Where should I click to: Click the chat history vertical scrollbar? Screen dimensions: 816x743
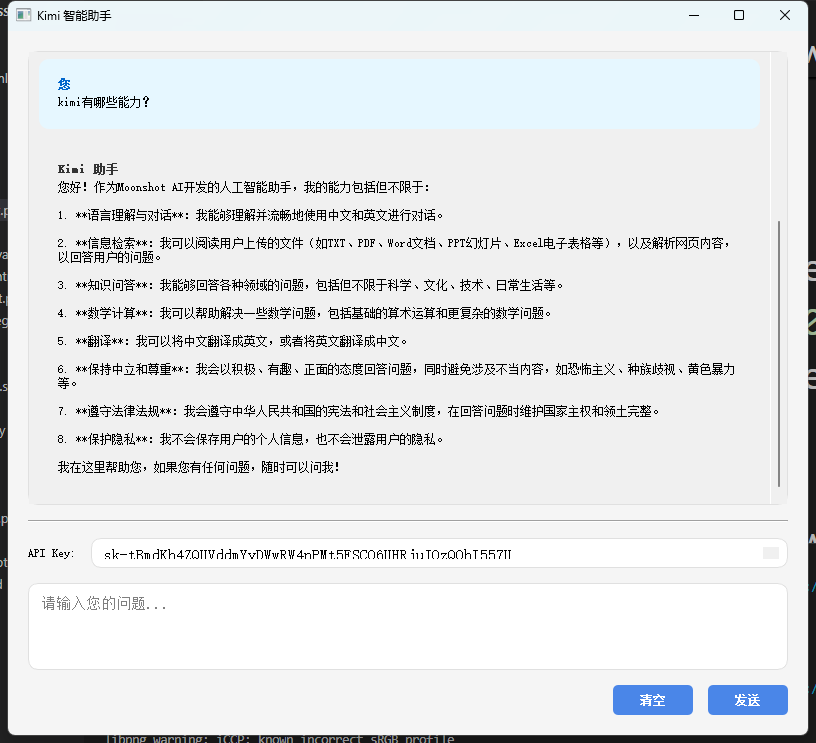[779, 354]
